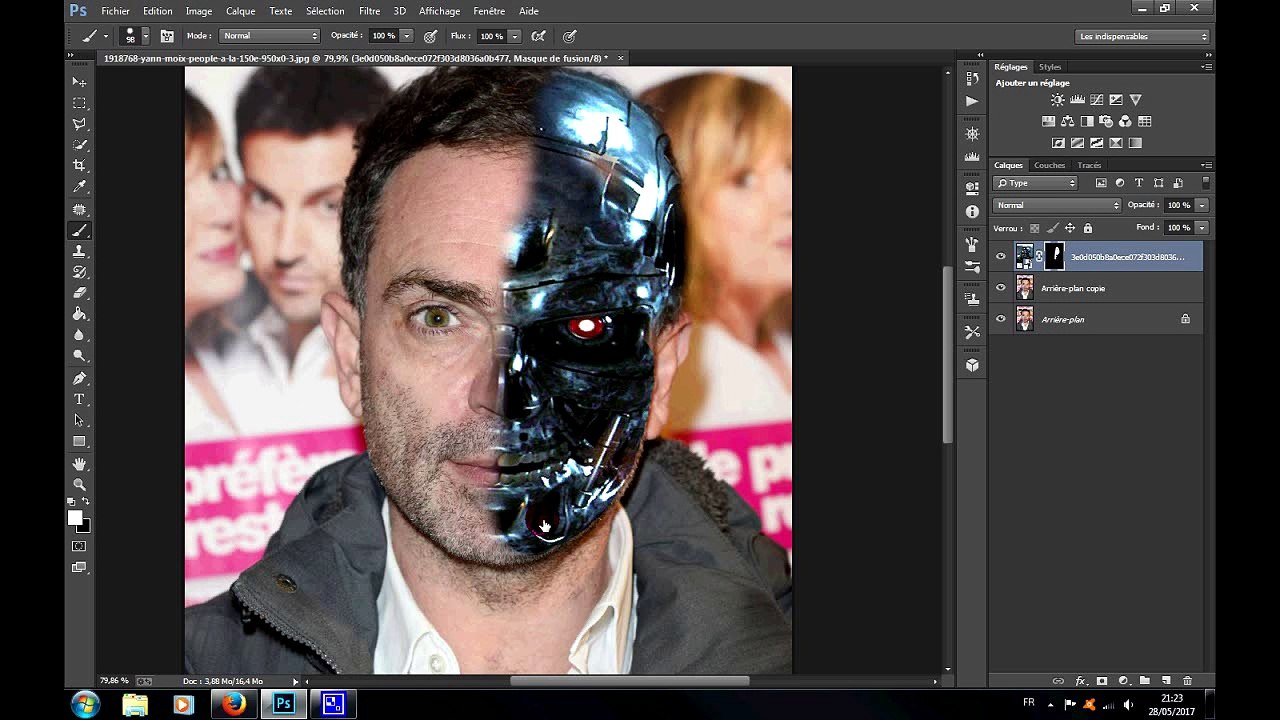Add a Levels adjustment layer
Screen dimensions: 1280x720
[1077, 100]
